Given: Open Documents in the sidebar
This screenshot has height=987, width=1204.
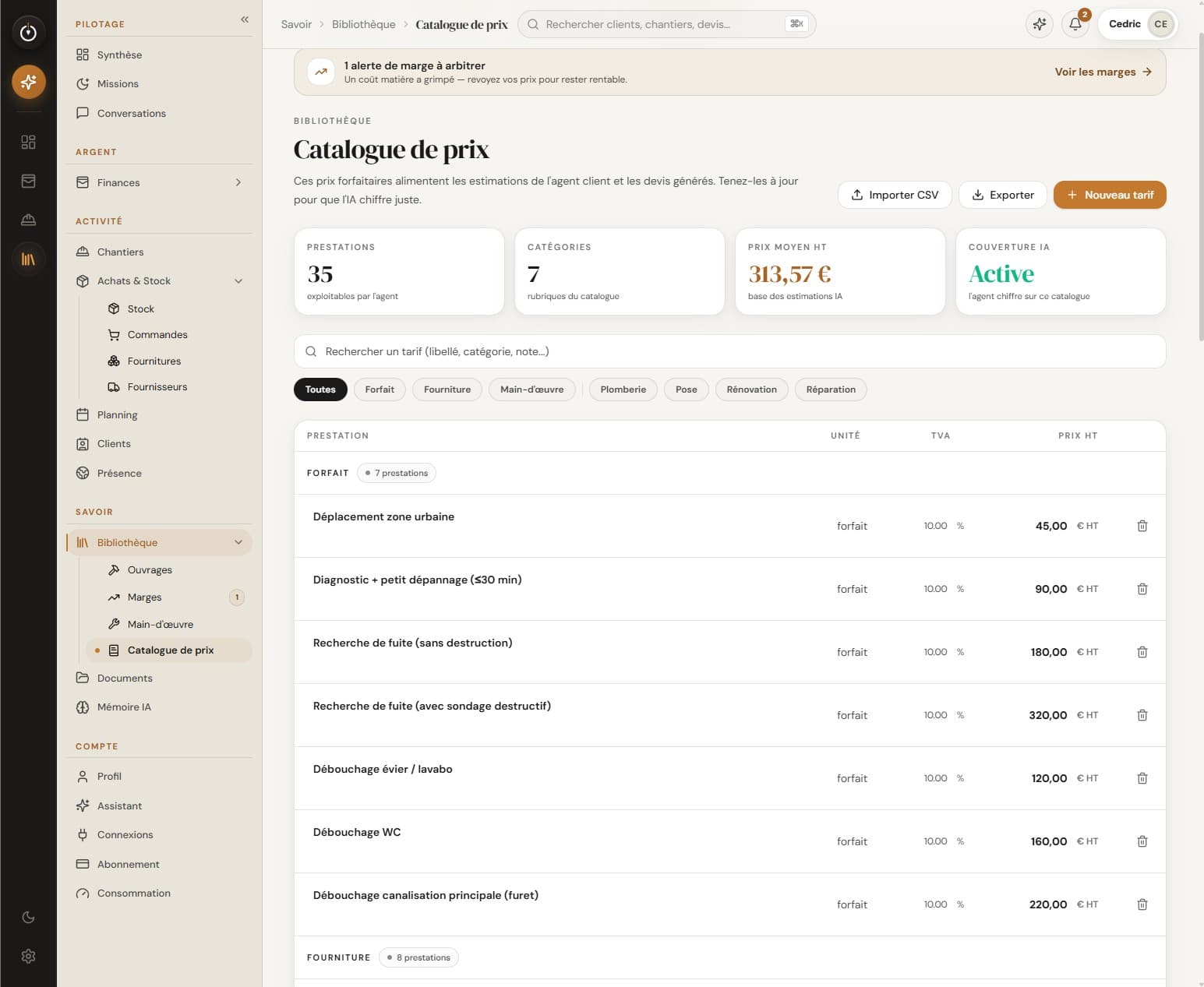Looking at the screenshot, I should pos(160,678).
